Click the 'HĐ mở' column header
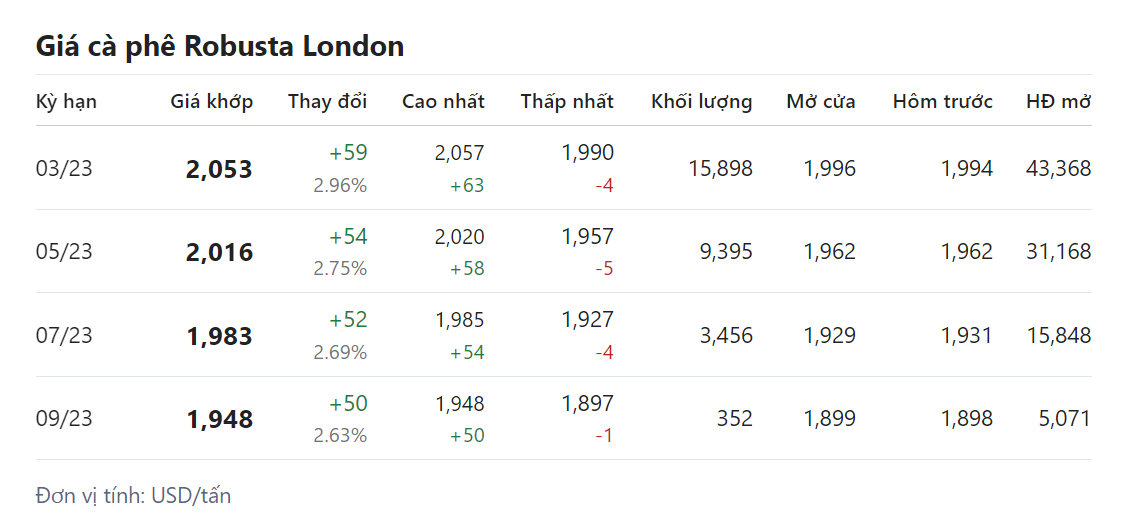This screenshot has height=512, width=1127. (1058, 101)
